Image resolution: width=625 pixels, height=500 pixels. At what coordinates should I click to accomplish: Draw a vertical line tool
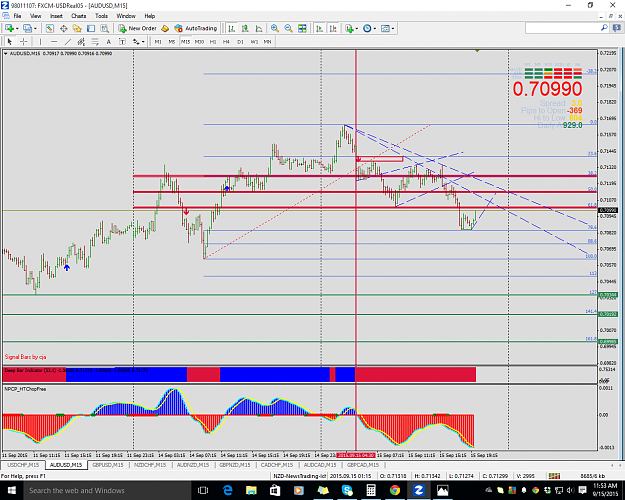click(x=40, y=41)
